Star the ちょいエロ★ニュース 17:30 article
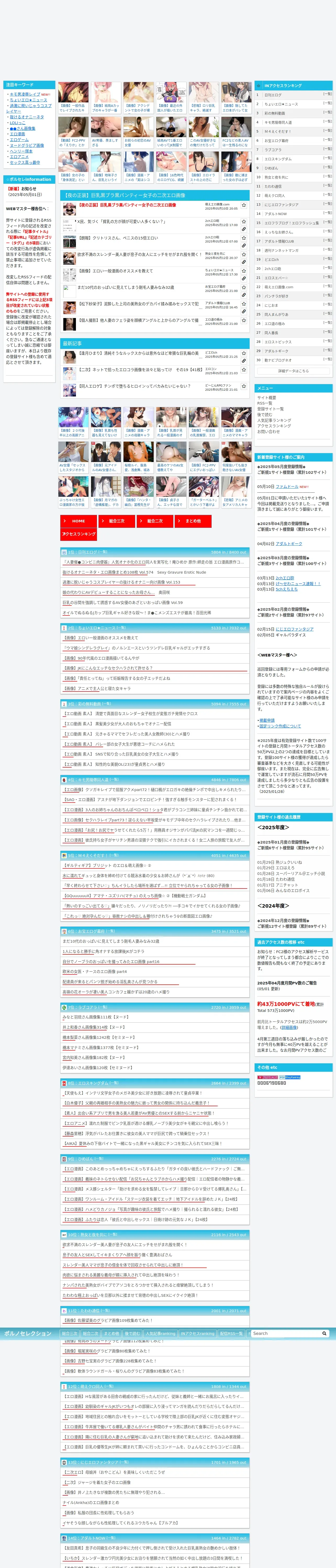This screenshot has height=1568, width=336. tap(244, 271)
